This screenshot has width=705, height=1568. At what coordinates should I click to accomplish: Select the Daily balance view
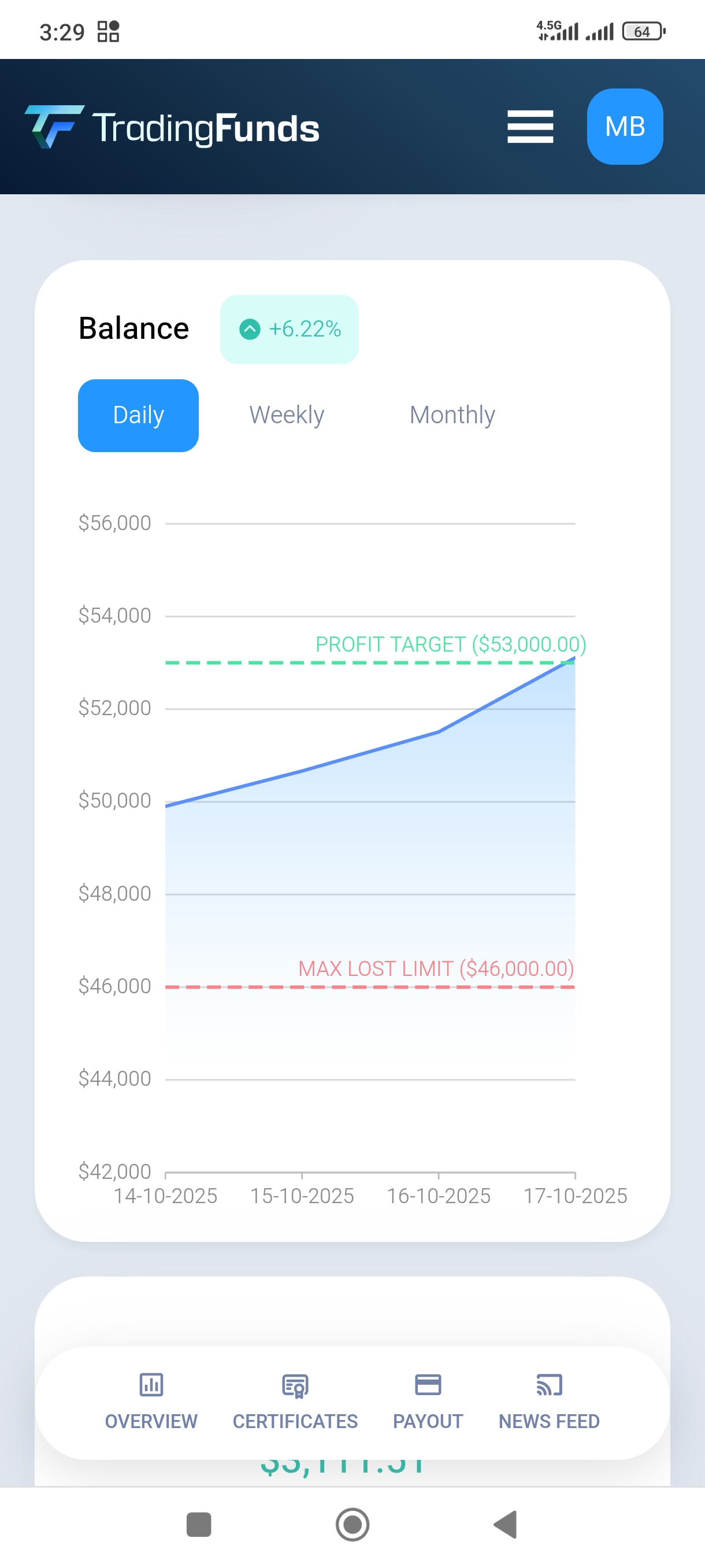(x=138, y=416)
